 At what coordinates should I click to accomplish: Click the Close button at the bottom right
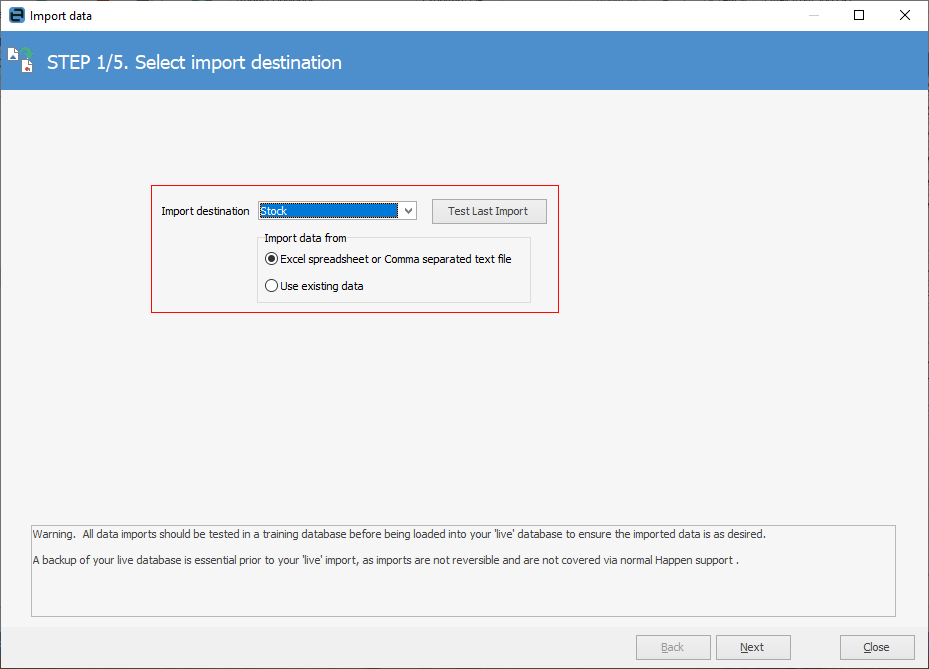pos(877,647)
